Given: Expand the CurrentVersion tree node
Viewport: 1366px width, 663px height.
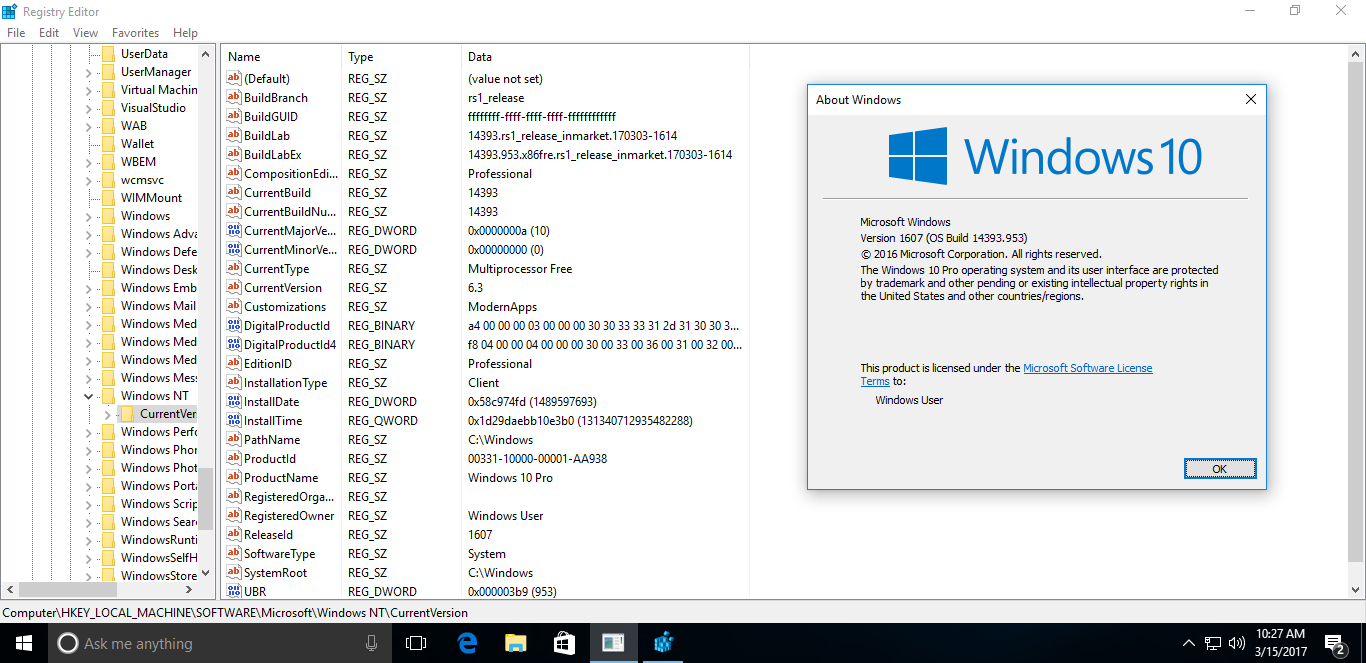Looking at the screenshot, I should (x=107, y=414).
